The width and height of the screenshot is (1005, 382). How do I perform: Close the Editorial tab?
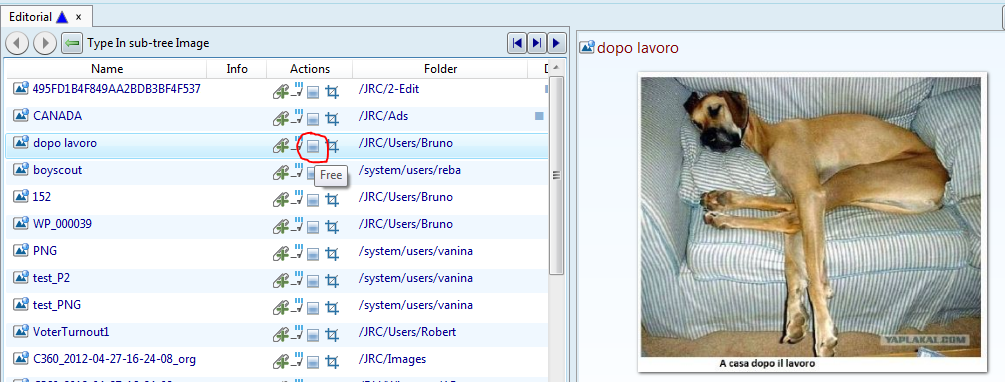point(78,17)
